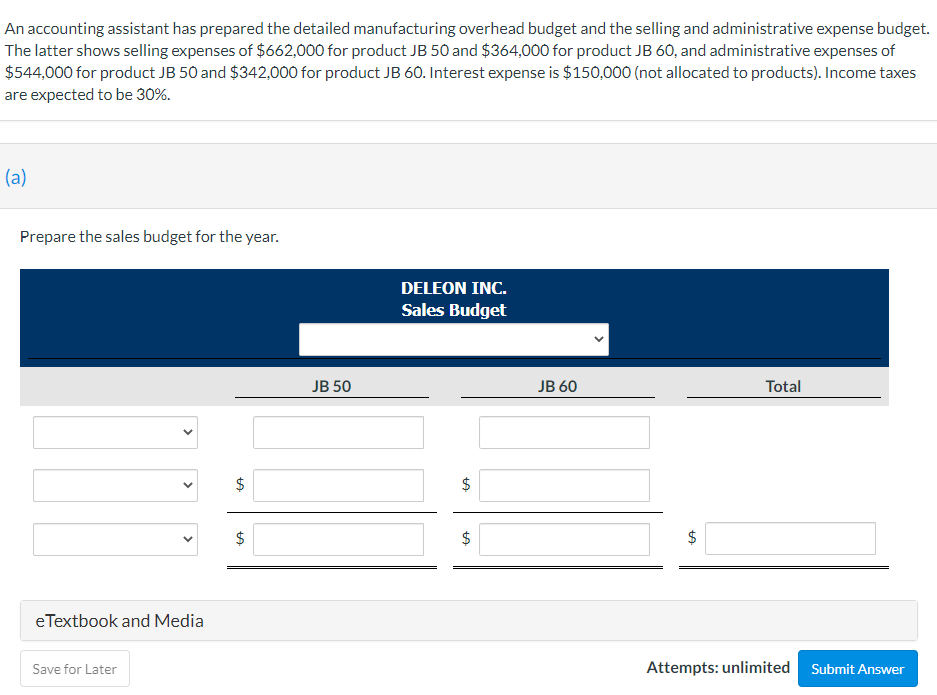Click the Submit Answer button
This screenshot has width=937, height=695.
857,669
